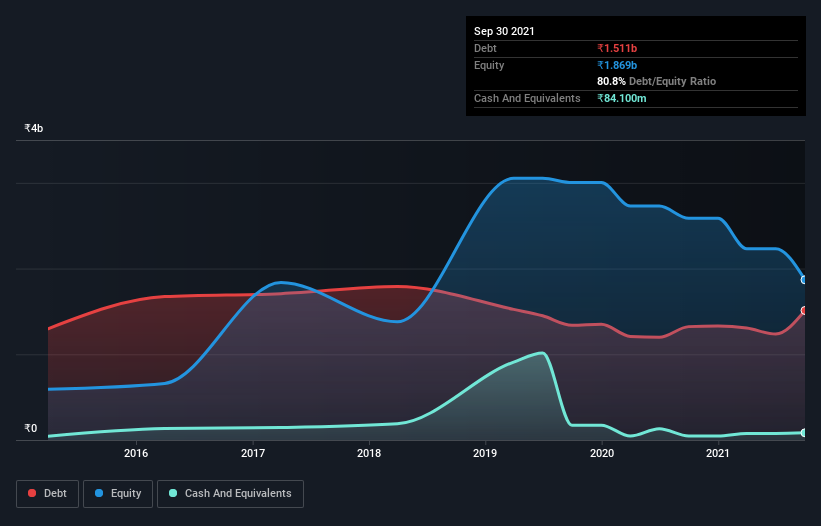Click the ₹4b y-axis label
Viewport: 821px width, 526px height.
(x=34, y=128)
